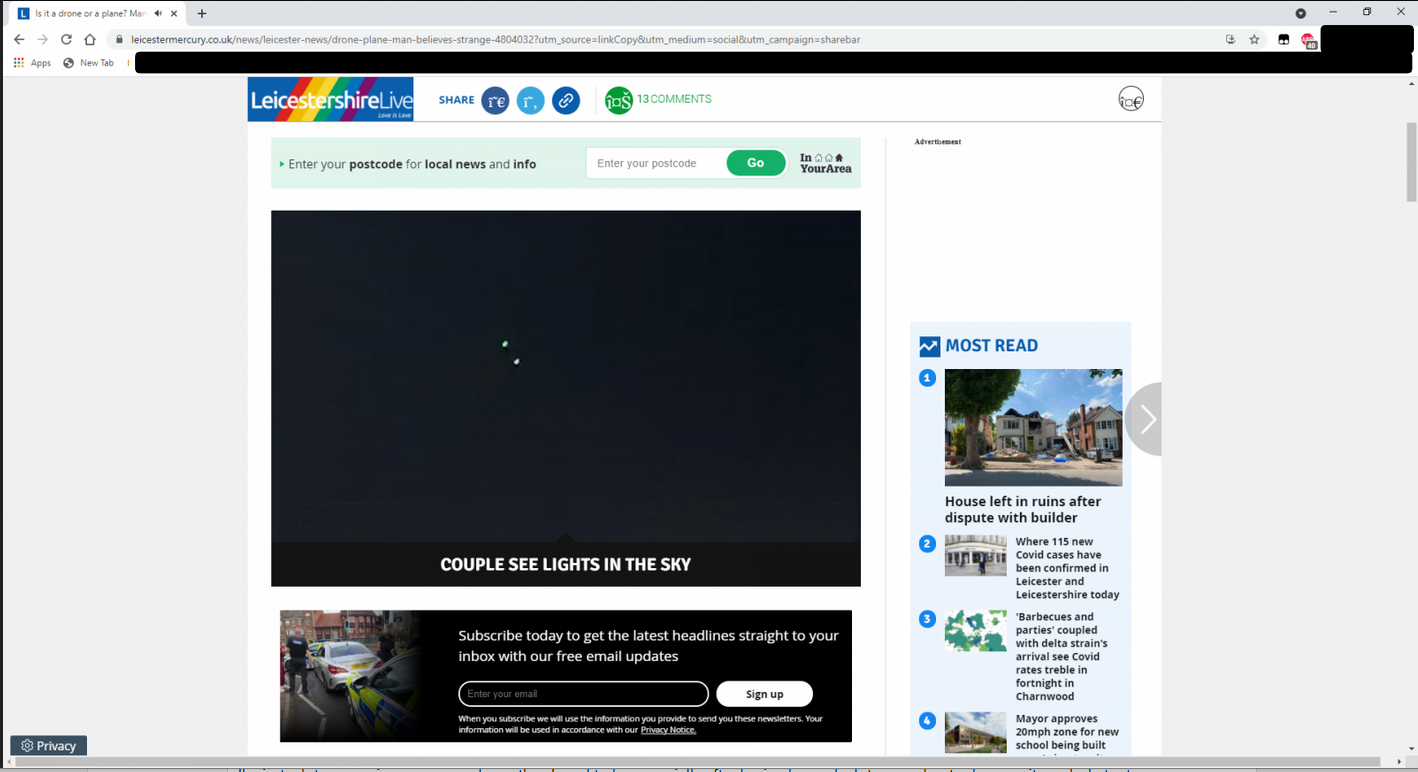The height and width of the screenshot is (772, 1418).
Task: Click the Enter your email field
Action: 583,694
